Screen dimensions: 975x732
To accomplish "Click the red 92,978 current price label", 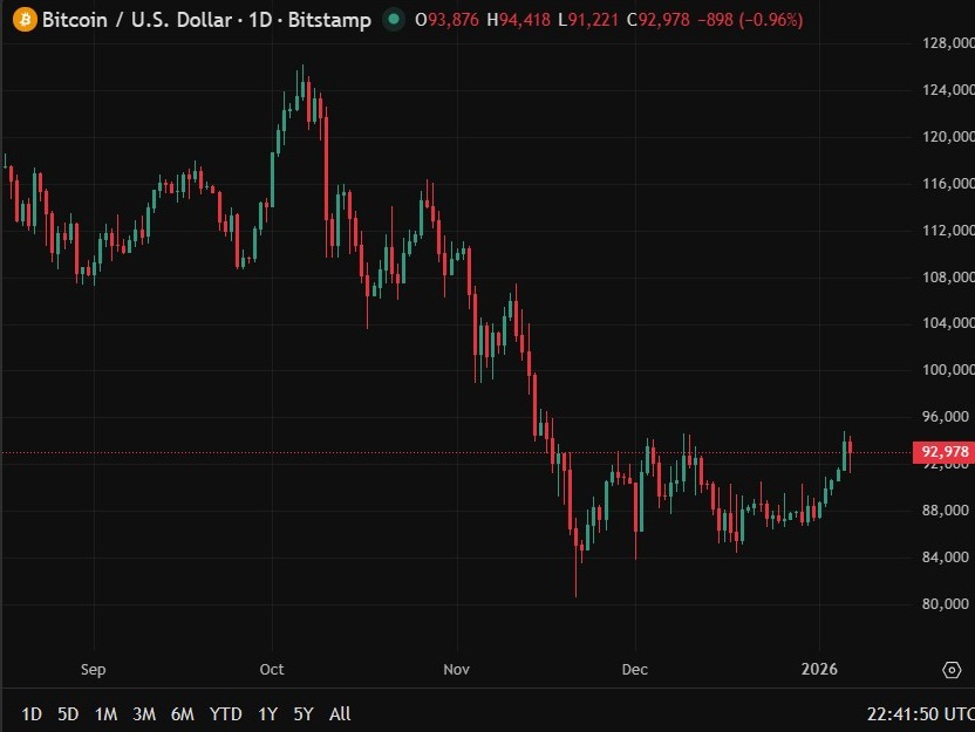I will [x=944, y=452].
